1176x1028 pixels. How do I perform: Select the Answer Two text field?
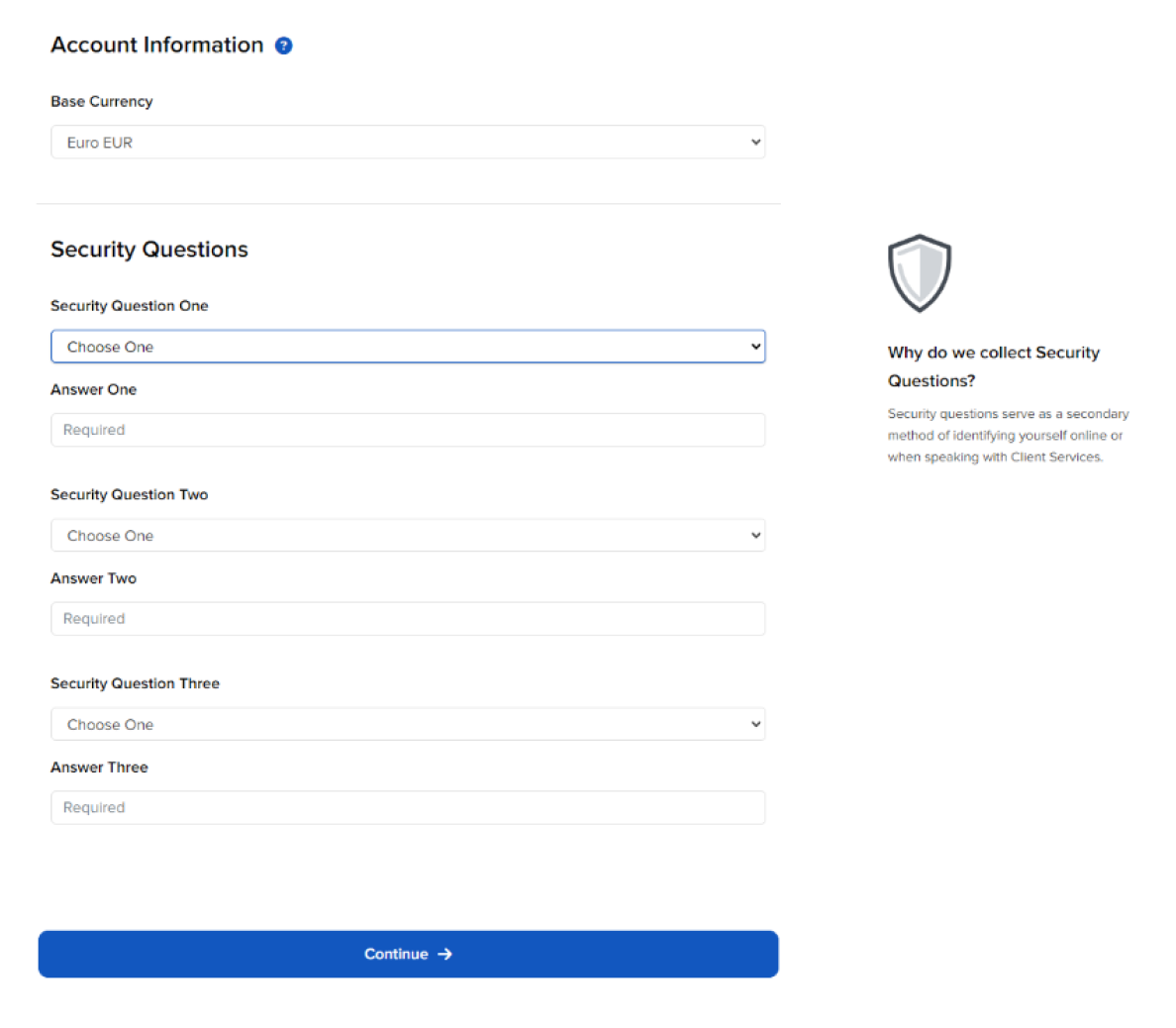coord(408,618)
